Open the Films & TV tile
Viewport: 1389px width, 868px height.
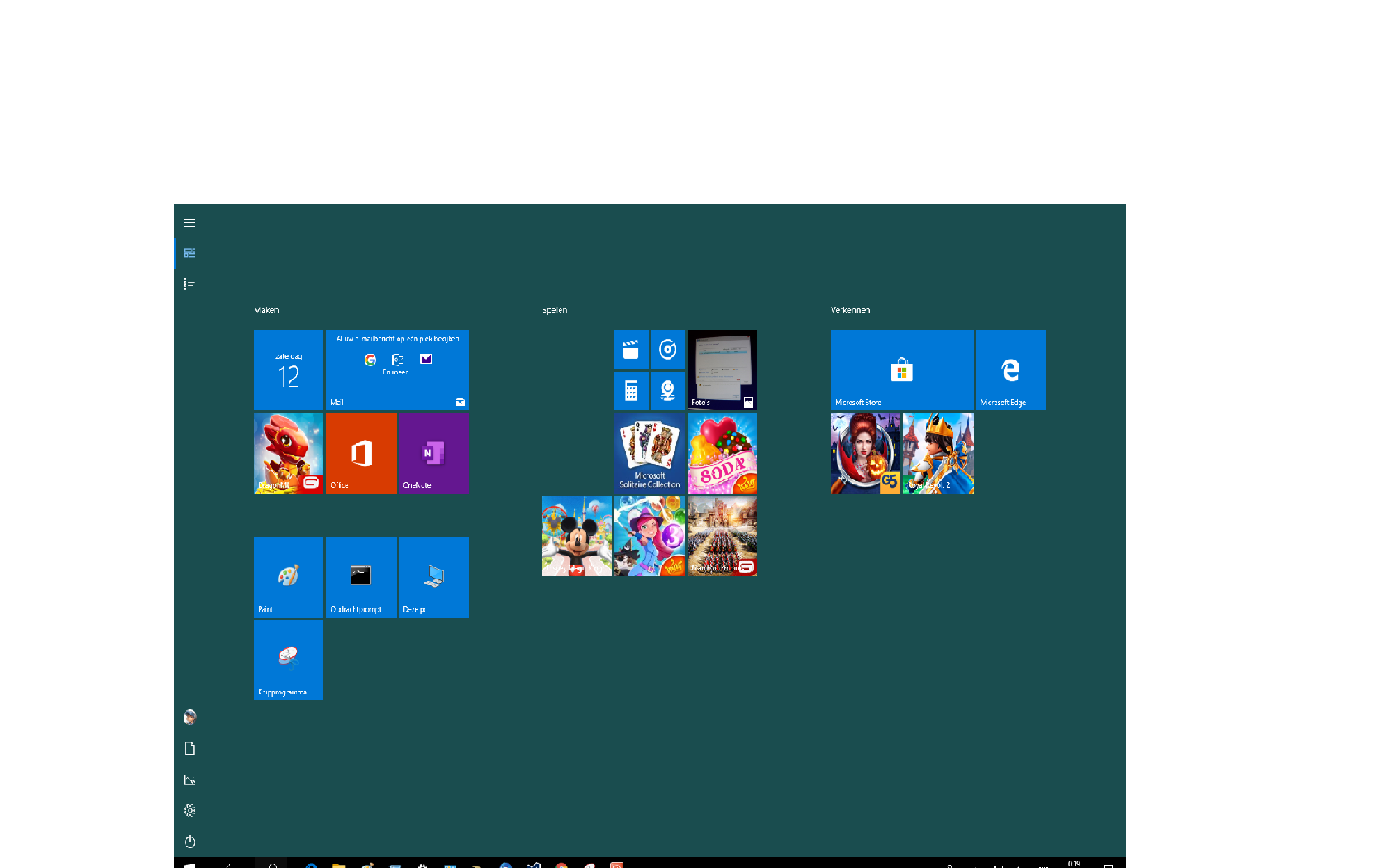coord(631,350)
